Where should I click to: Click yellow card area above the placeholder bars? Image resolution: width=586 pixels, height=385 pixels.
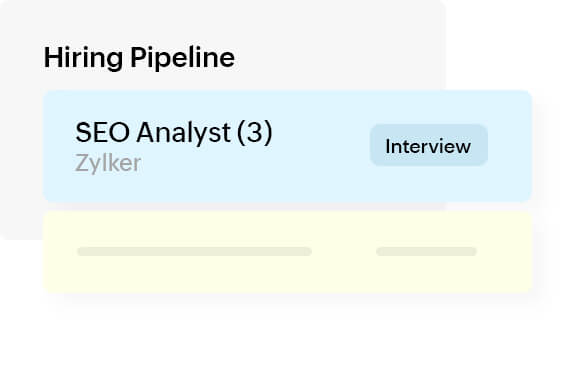287,229
